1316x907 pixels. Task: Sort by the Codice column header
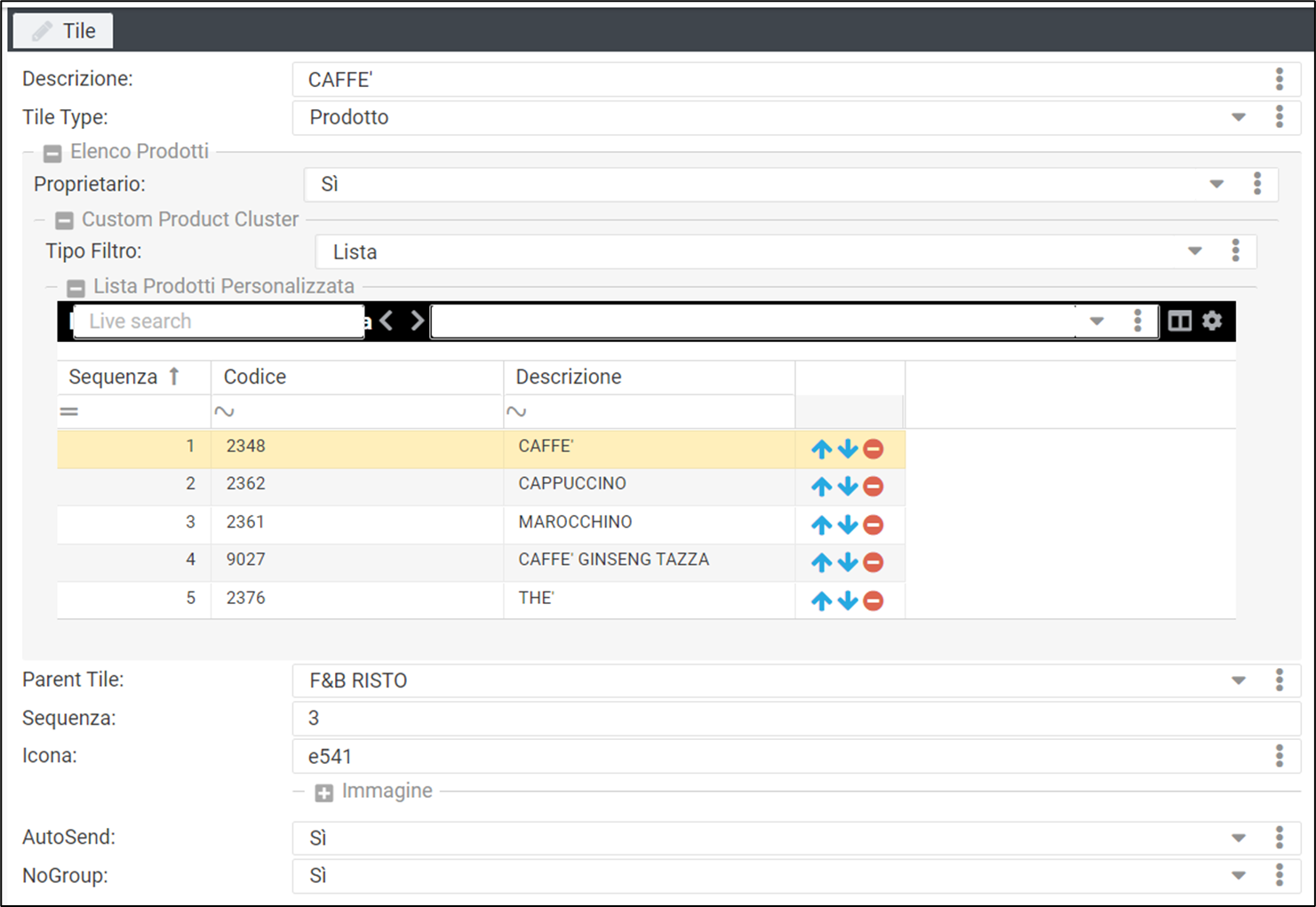(x=255, y=377)
